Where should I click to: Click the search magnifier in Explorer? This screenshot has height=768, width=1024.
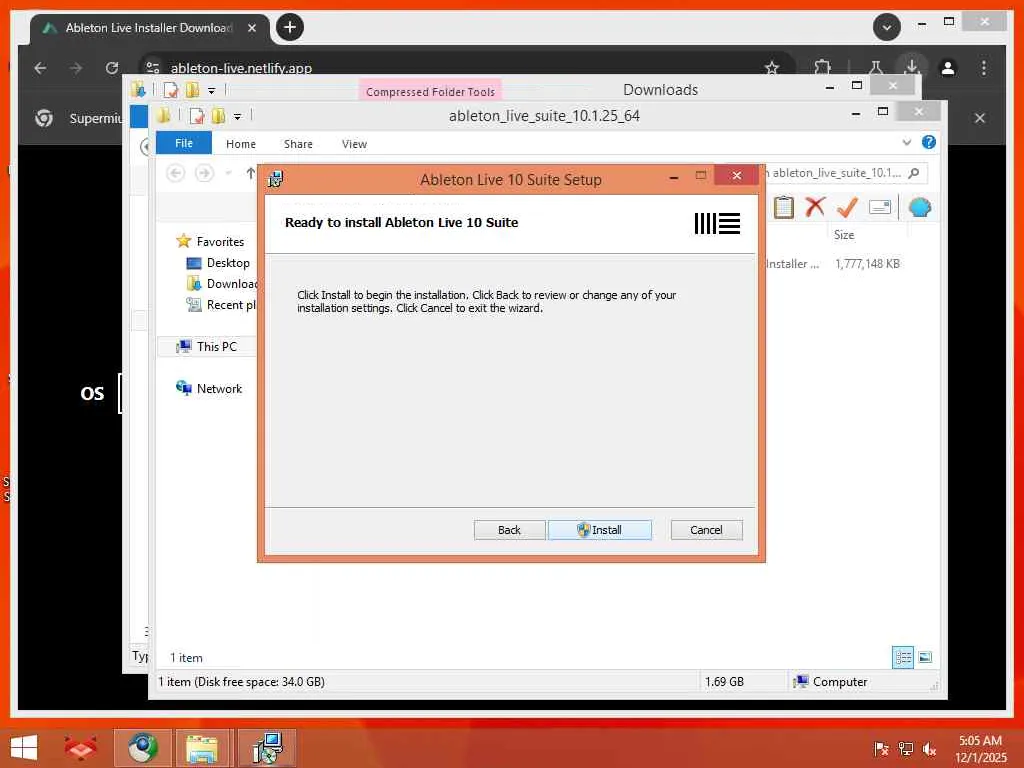914,173
